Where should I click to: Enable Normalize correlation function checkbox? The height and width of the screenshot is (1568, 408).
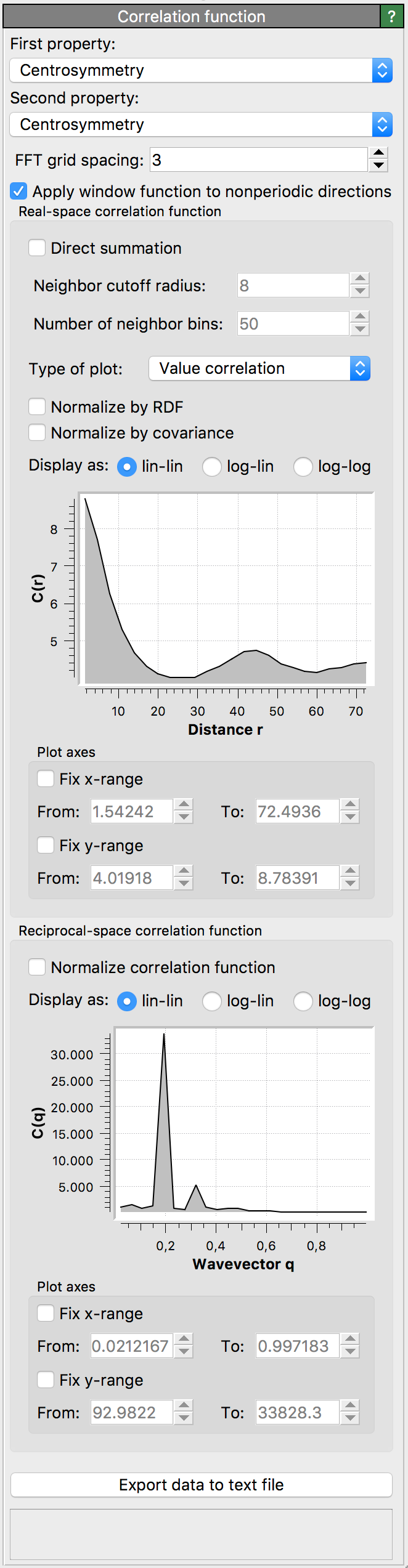click(x=38, y=968)
